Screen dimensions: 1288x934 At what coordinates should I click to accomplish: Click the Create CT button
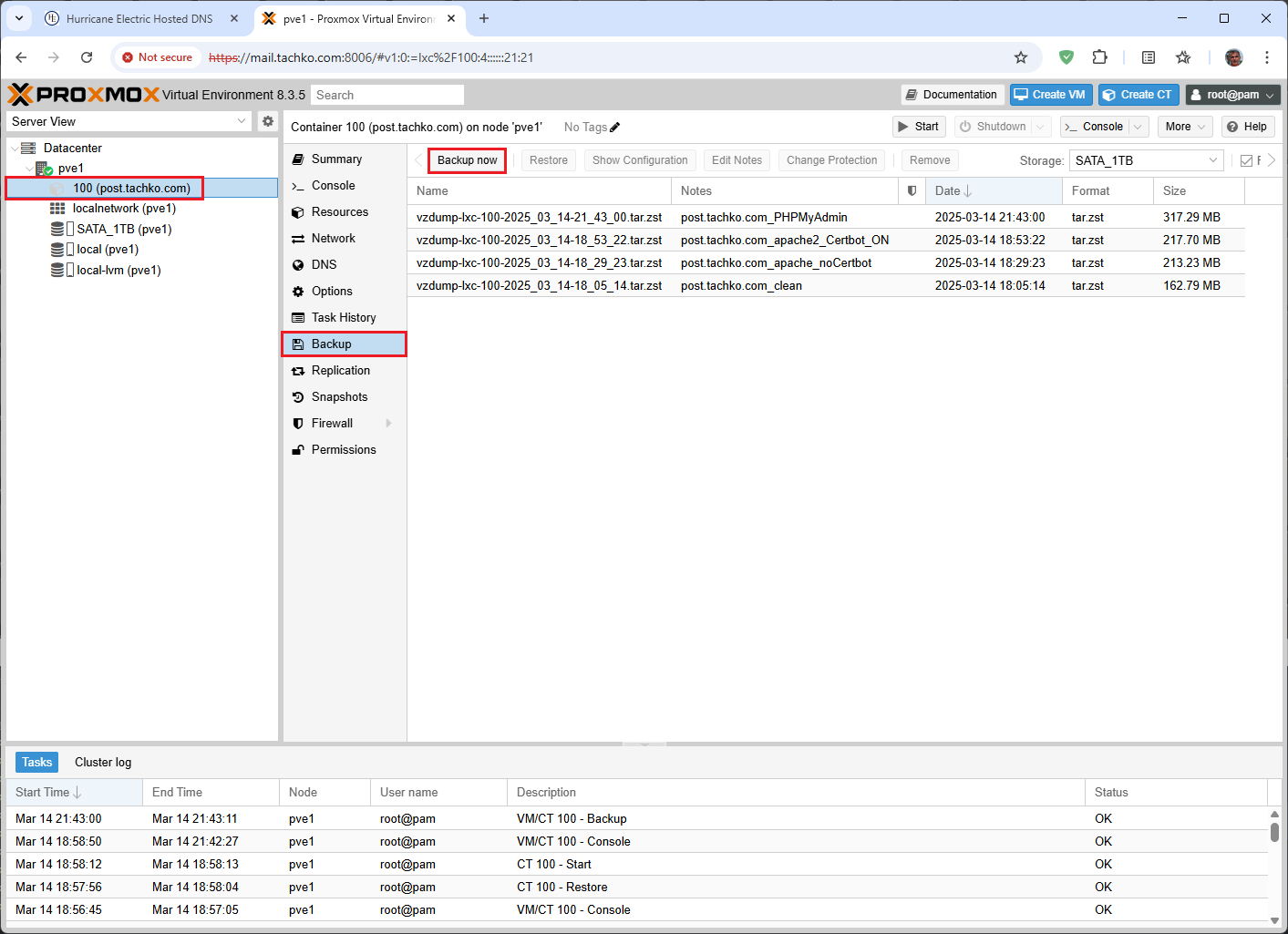tap(1139, 95)
